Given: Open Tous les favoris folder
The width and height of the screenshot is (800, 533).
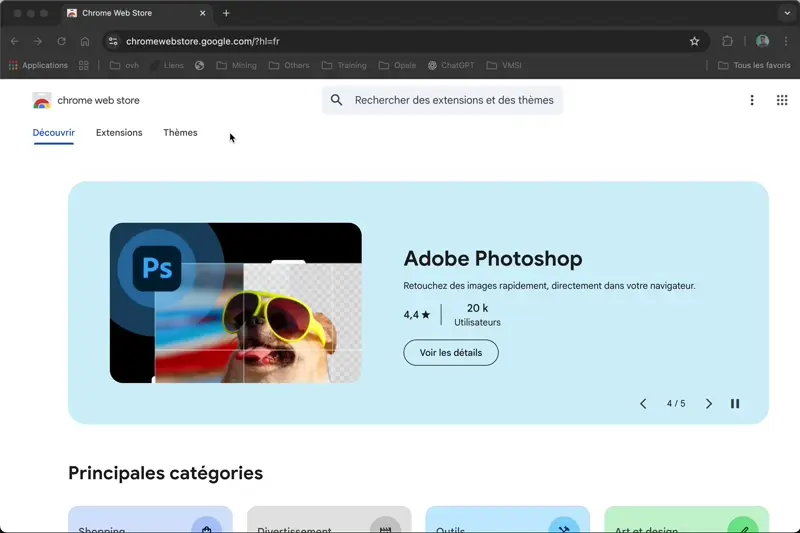Looking at the screenshot, I should [755, 65].
